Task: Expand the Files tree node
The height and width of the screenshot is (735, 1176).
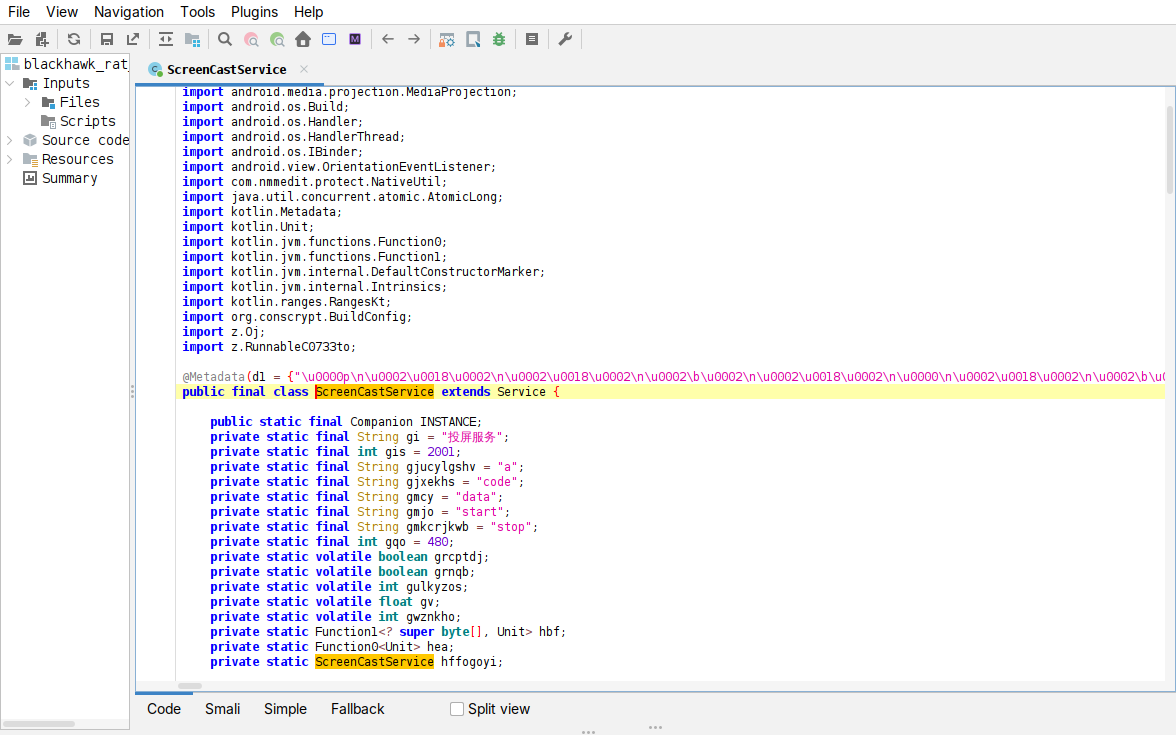Action: click(x=28, y=102)
